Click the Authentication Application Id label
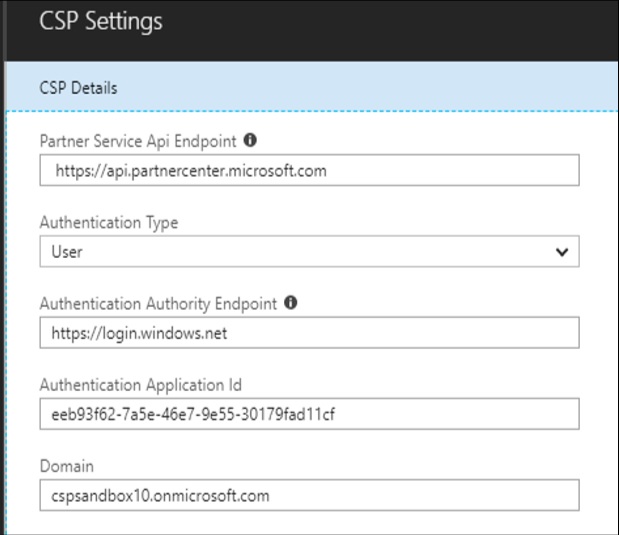The width and height of the screenshot is (620, 535). point(141,385)
